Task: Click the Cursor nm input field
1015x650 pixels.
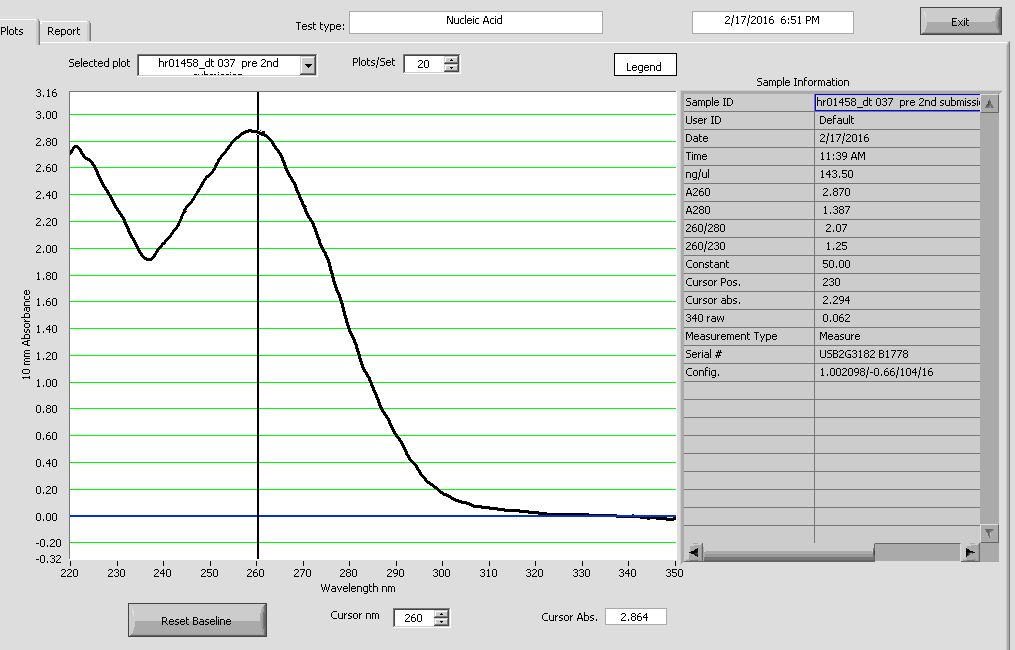Action: [x=413, y=618]
